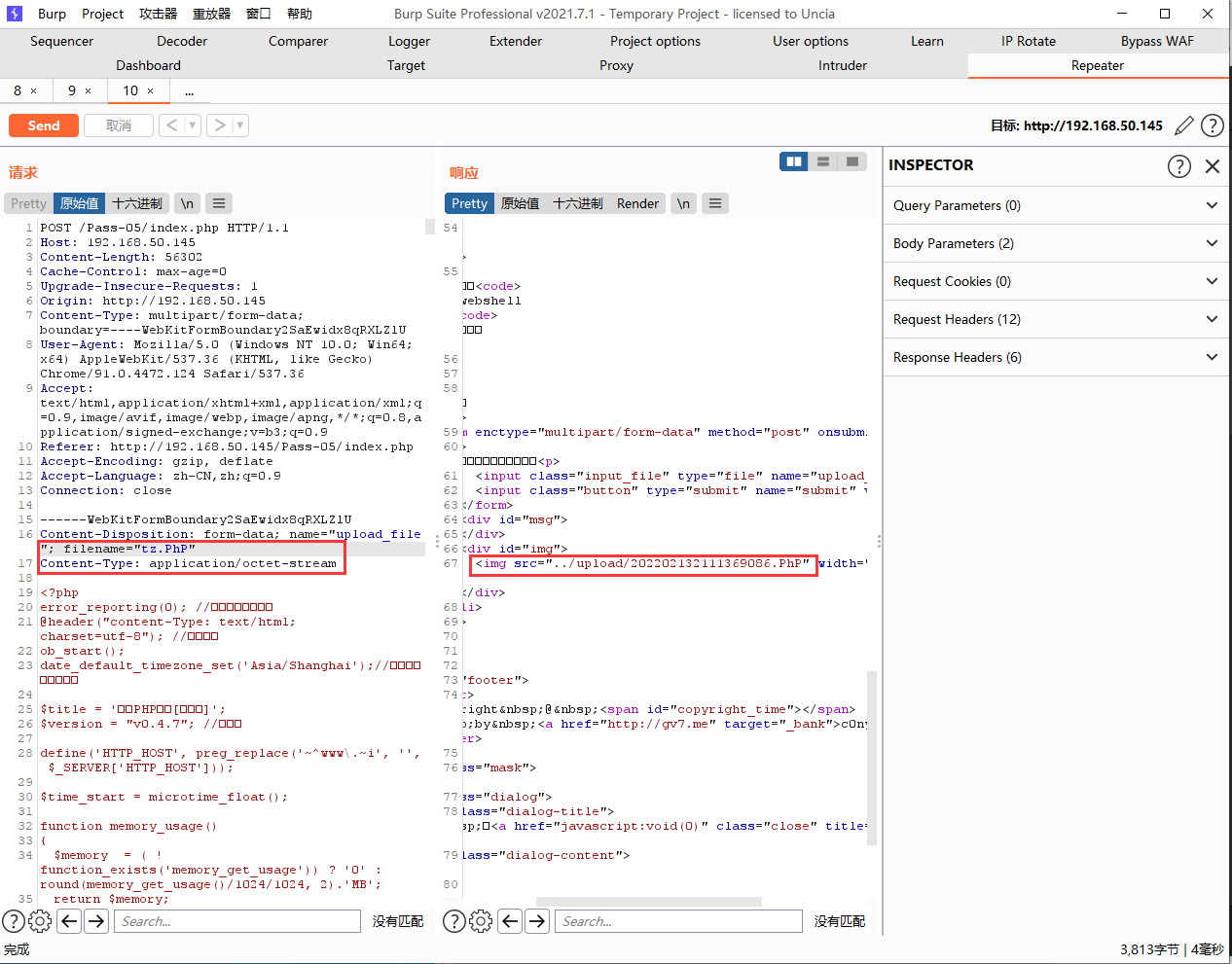1232x964 pixels.
Task: Switch to the Intruder tab
Action: 843,65
